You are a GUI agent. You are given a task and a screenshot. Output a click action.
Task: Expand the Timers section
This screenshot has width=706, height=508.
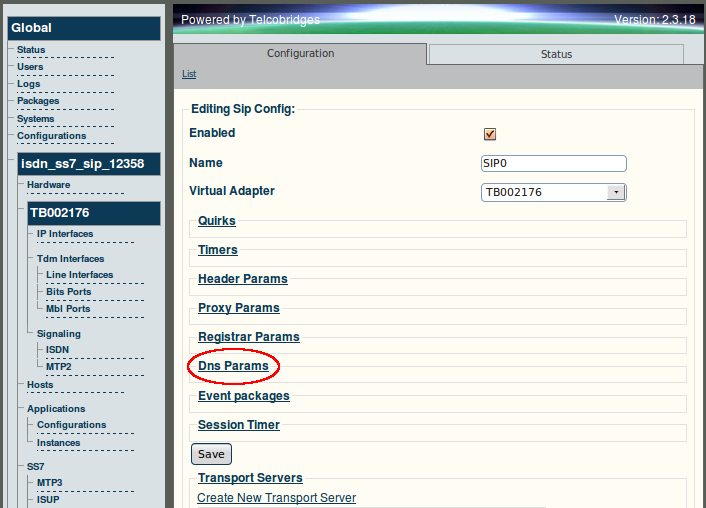[217, 249]
